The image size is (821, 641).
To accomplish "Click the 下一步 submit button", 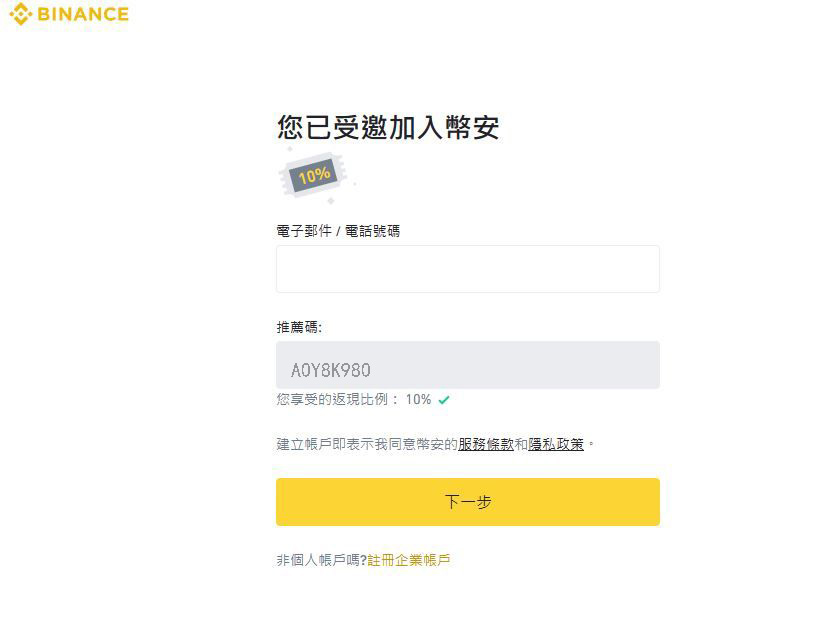I will point(467,501).
